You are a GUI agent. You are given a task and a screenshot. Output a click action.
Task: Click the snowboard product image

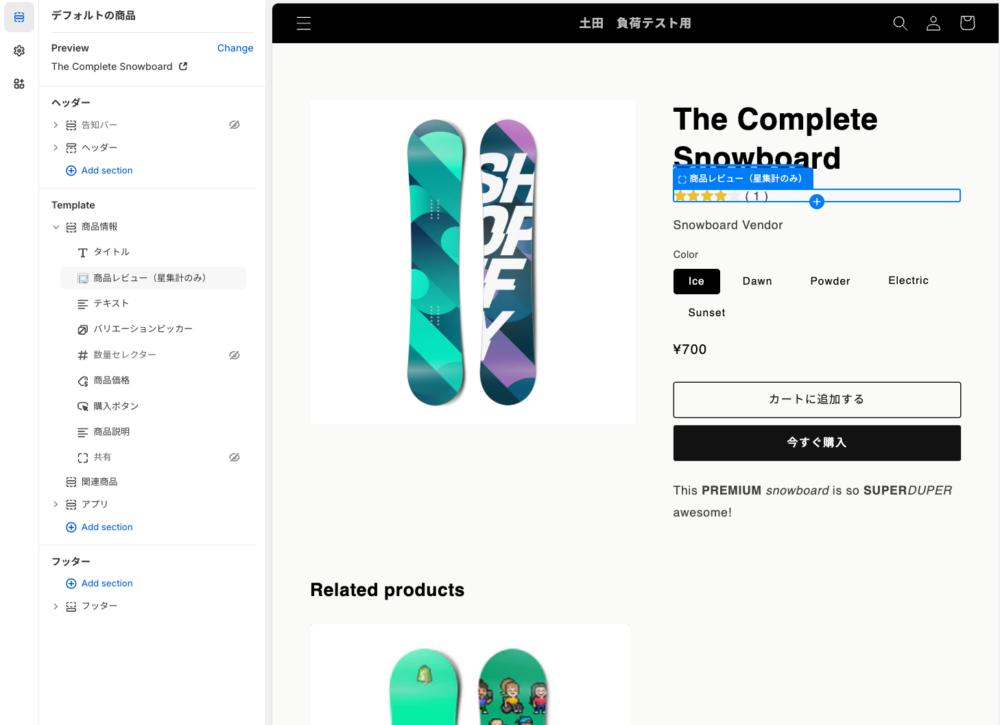point(472,262)
